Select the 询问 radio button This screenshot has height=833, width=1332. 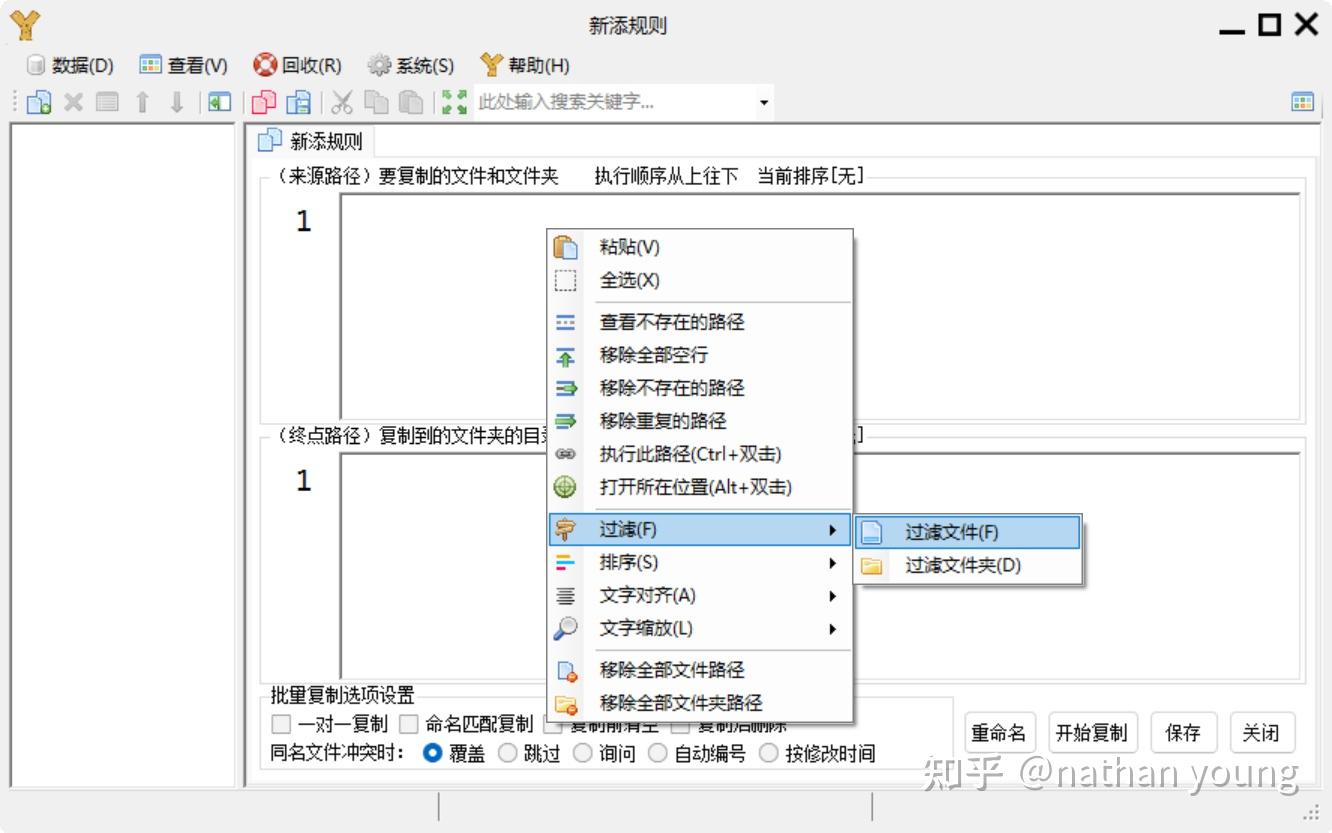pyautogui.click(x=583, y=754)
